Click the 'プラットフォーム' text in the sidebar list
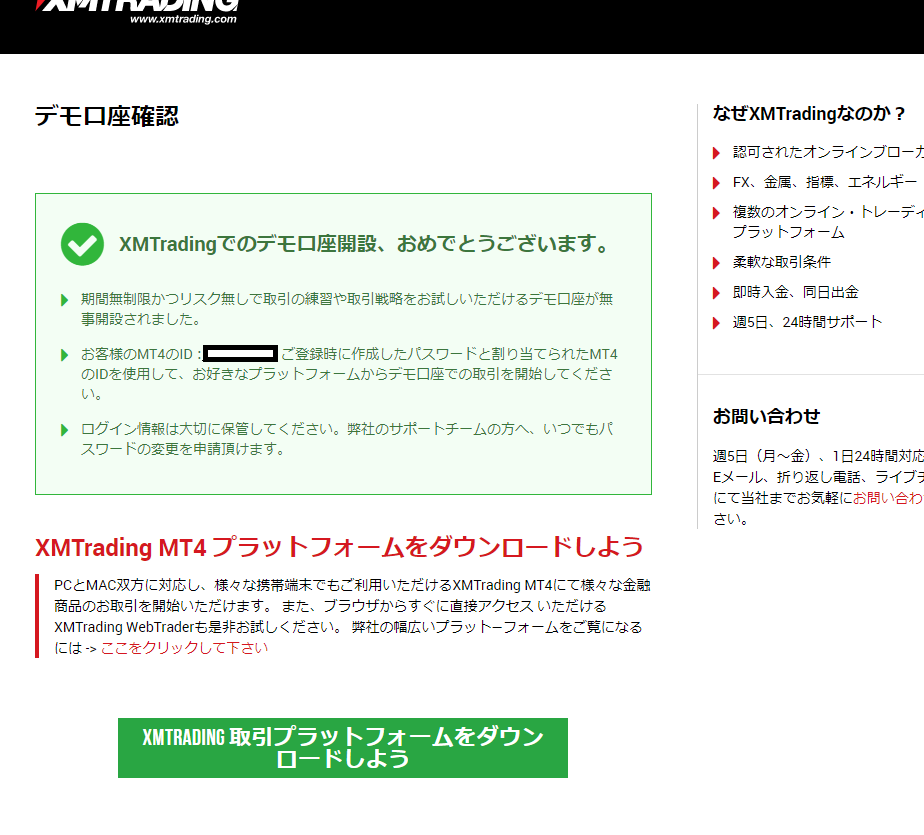 click(788, 232)
